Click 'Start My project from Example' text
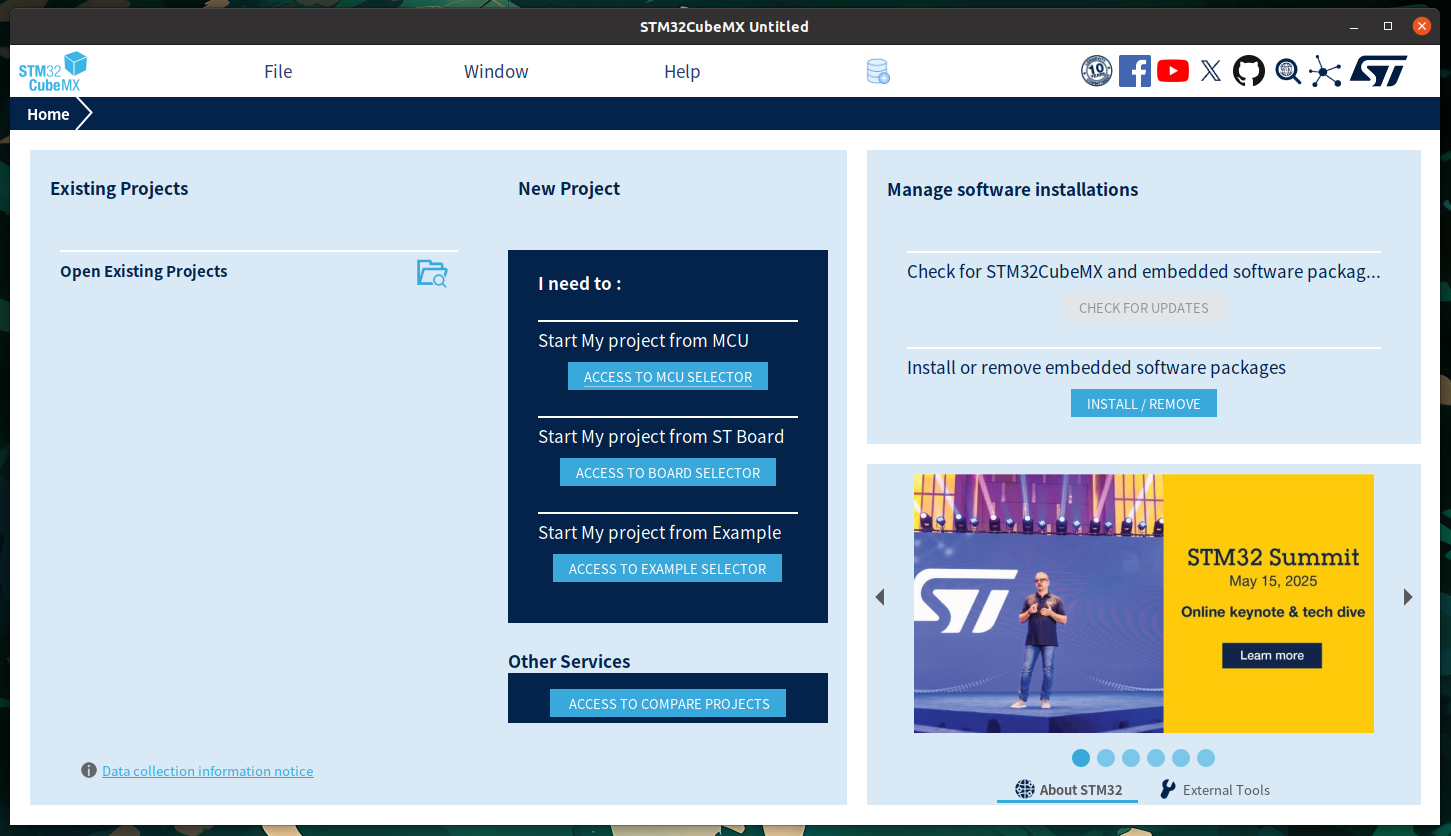 pos(660,532)
